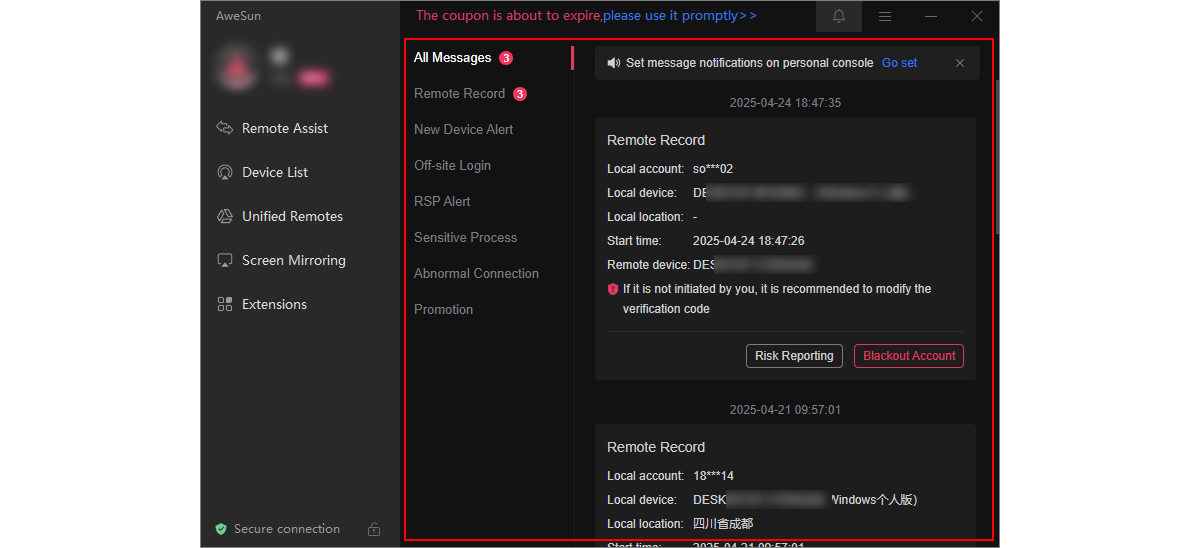
Task: Open Screen Mirroring in sidebar
Action: pos(294,260)
